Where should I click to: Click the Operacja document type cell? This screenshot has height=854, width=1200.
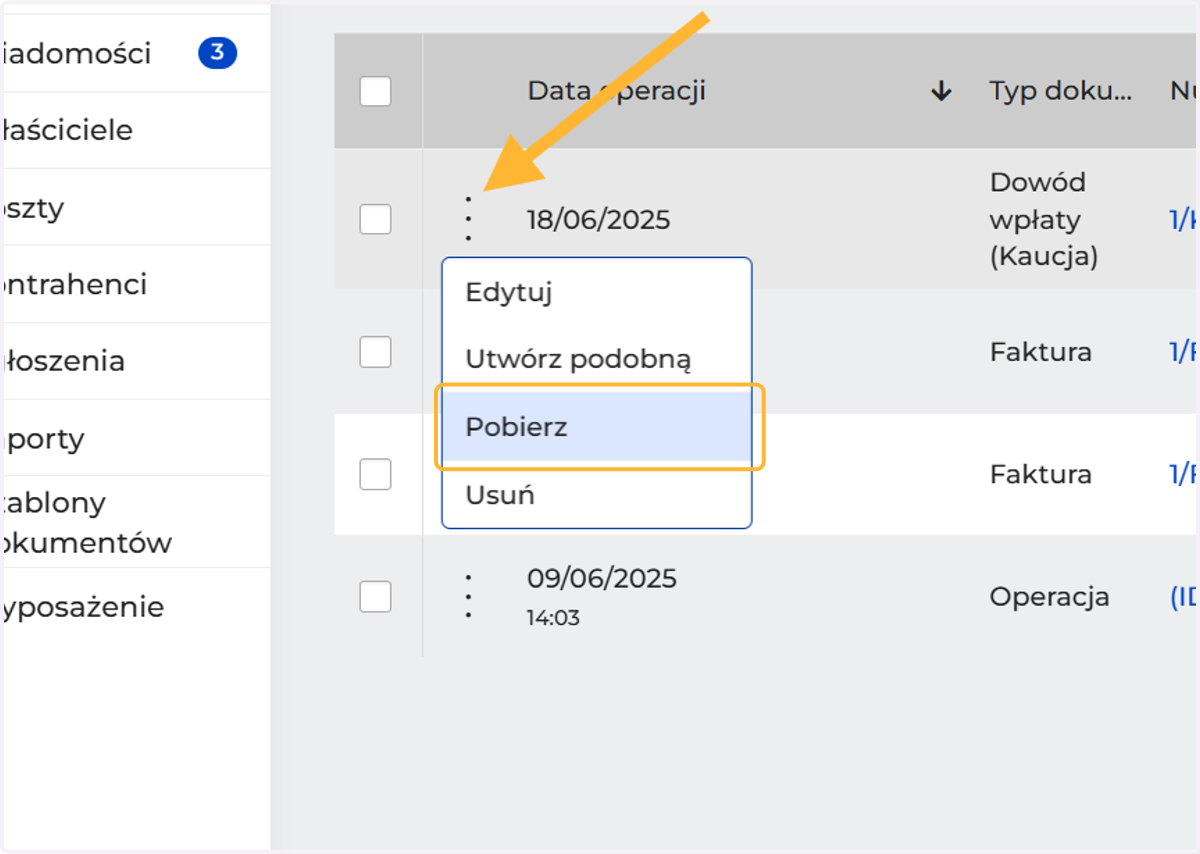coord(1050,597)
